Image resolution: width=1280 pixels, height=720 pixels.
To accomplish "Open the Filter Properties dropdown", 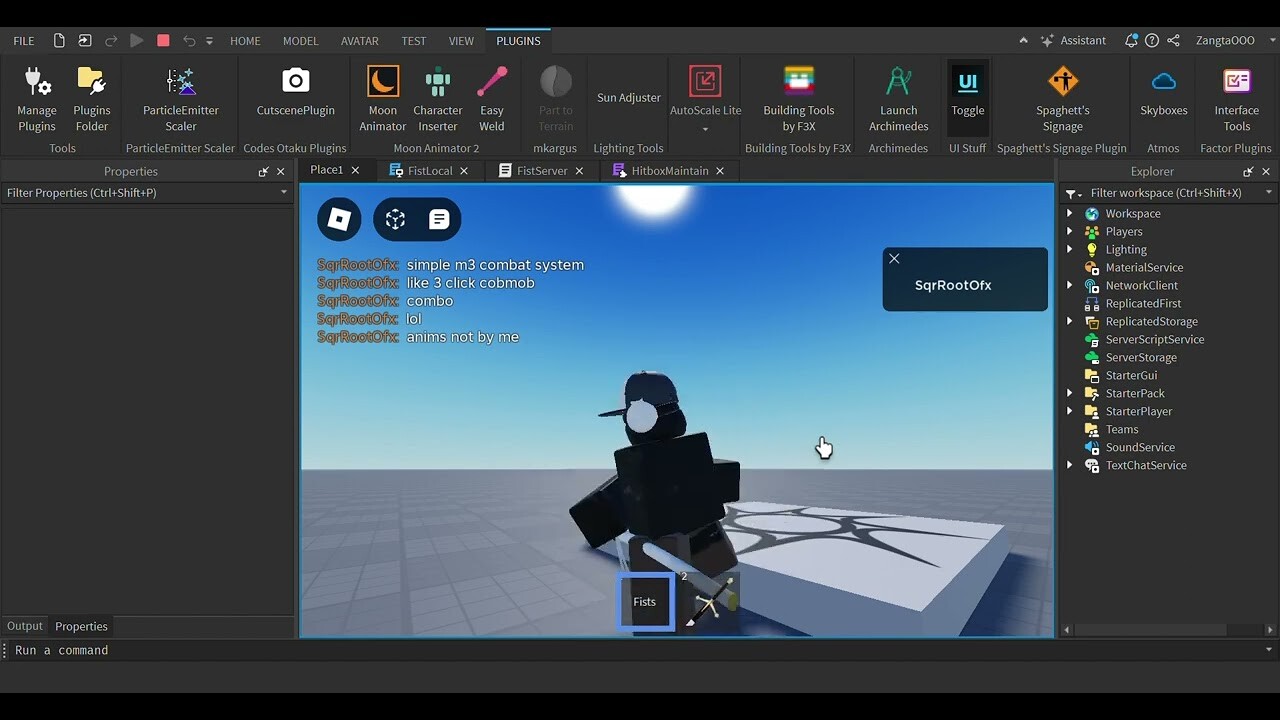I will tap(281, 192).
